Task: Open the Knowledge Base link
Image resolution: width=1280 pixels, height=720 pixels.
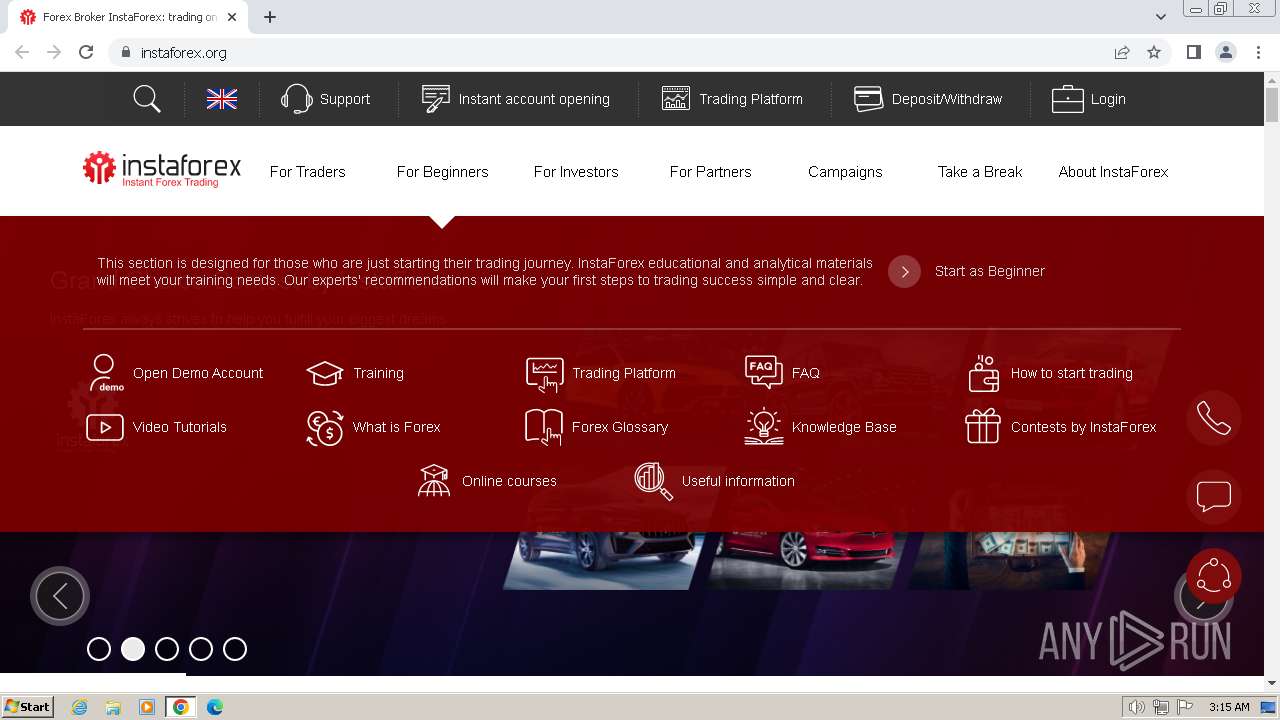Action: coord(844,427)
